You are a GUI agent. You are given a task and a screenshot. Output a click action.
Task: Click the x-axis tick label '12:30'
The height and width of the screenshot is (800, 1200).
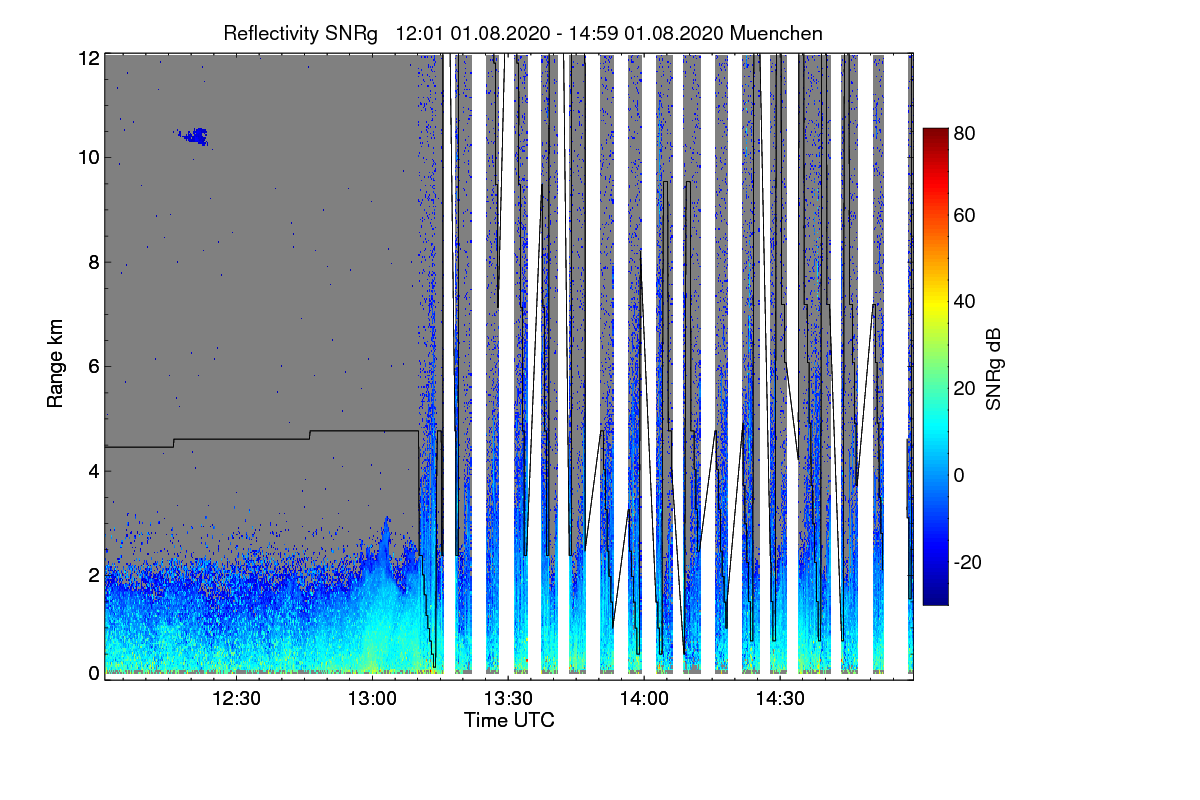[x=237, y=698]
